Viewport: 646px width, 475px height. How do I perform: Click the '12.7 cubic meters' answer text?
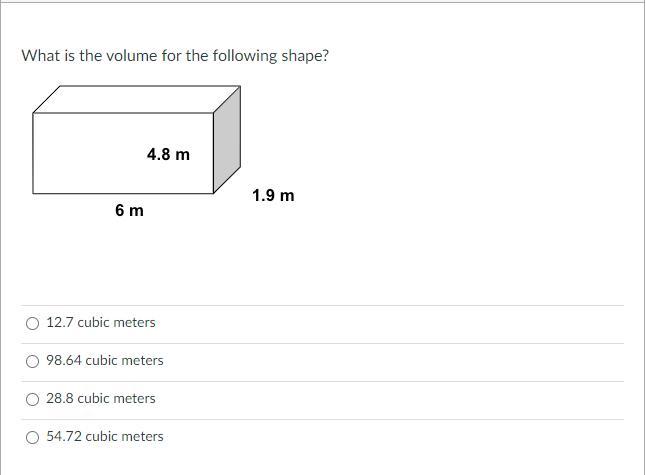[101, 322]
